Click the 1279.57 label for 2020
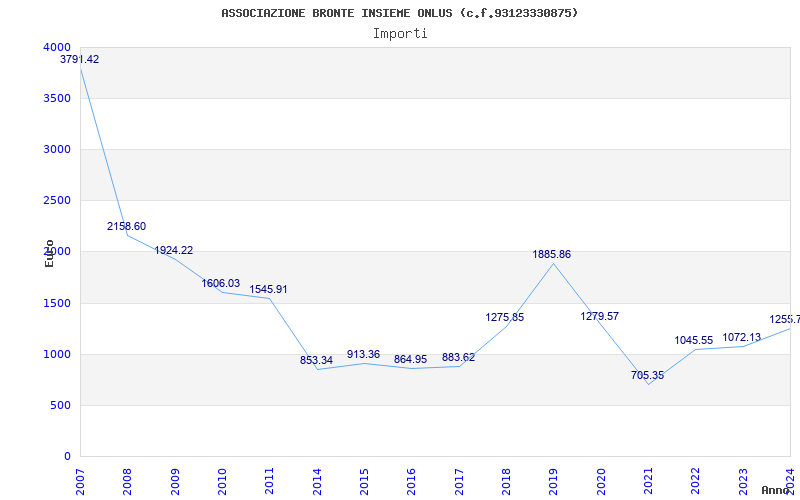Image resolution: width=800 pixels, height=500 pixels. pos(600,317)
